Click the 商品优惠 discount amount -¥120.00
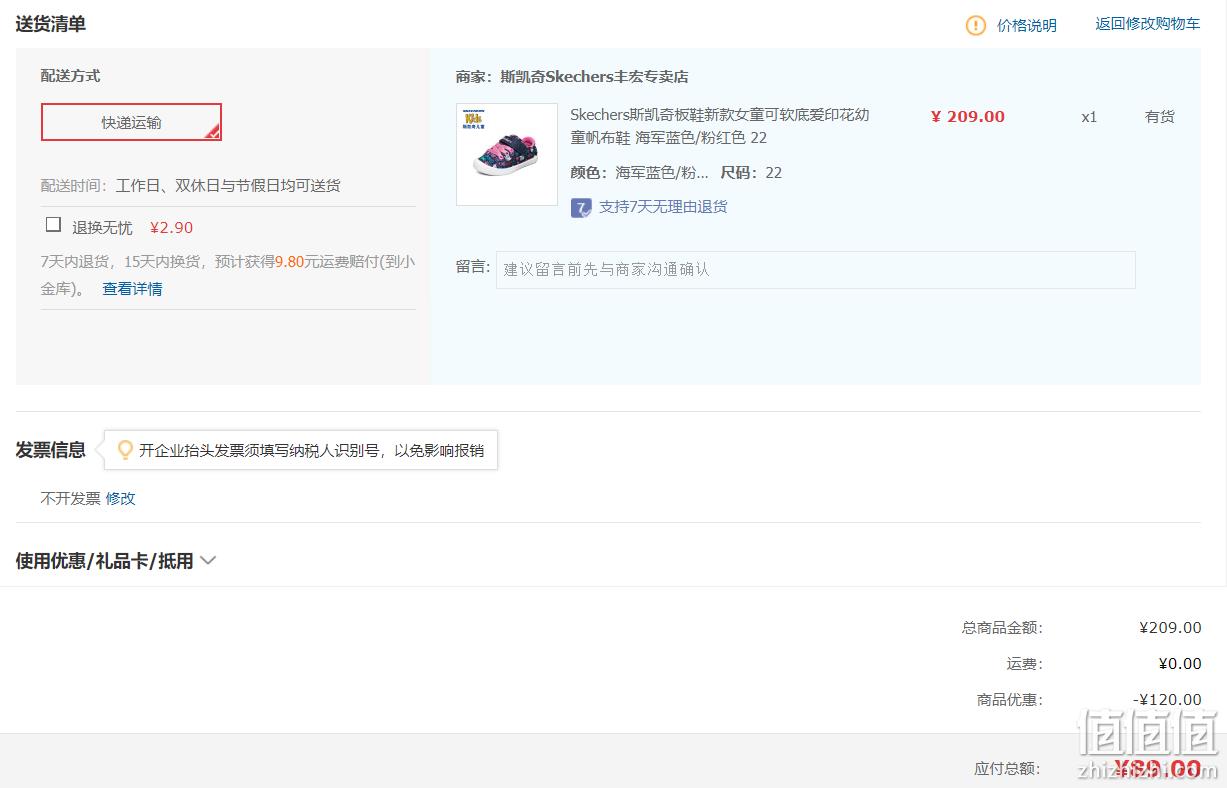Viewport: 1227px width, 788px height. point(1167,700)
